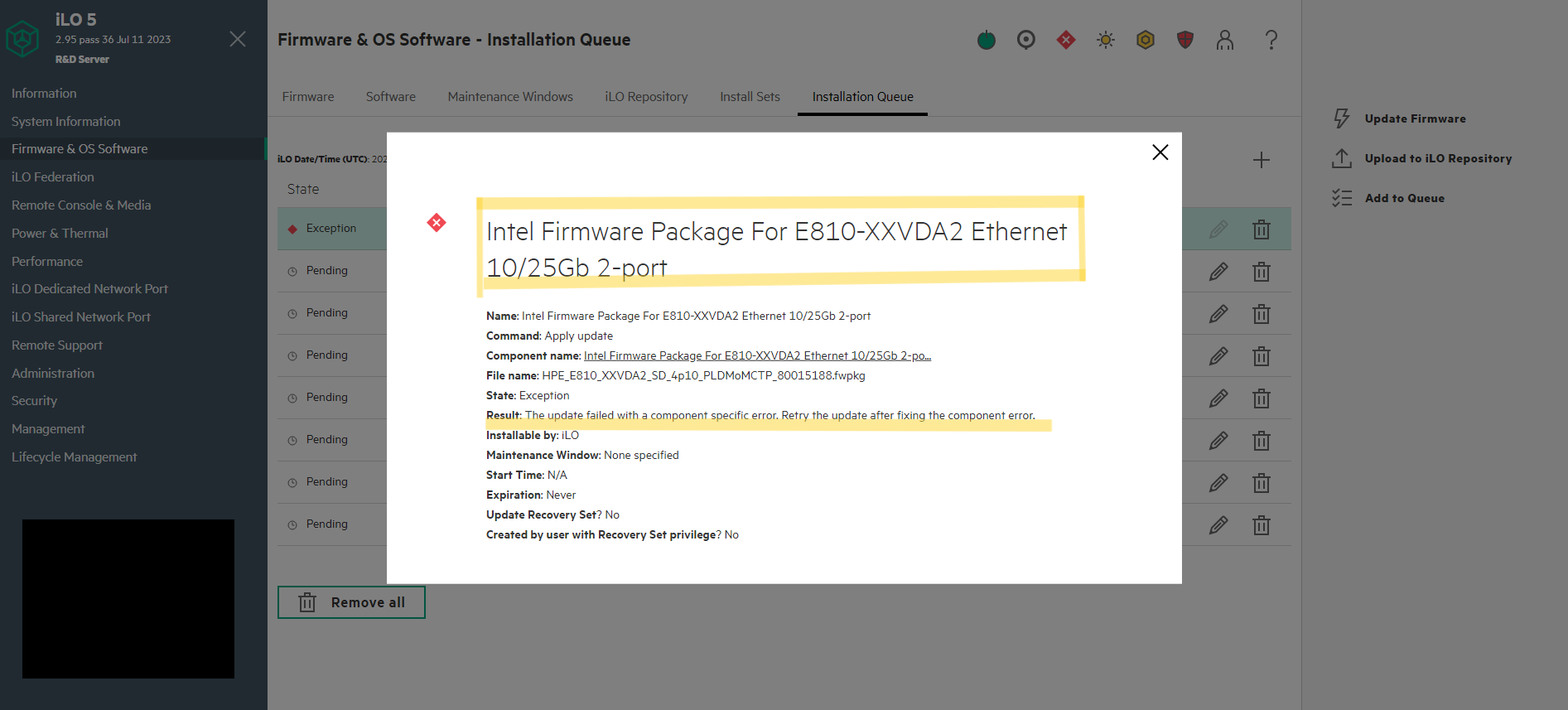Open the red health status icon
Image resolution: width=1568 pixels, height=710 pixels.
(x=1066, y=39)
